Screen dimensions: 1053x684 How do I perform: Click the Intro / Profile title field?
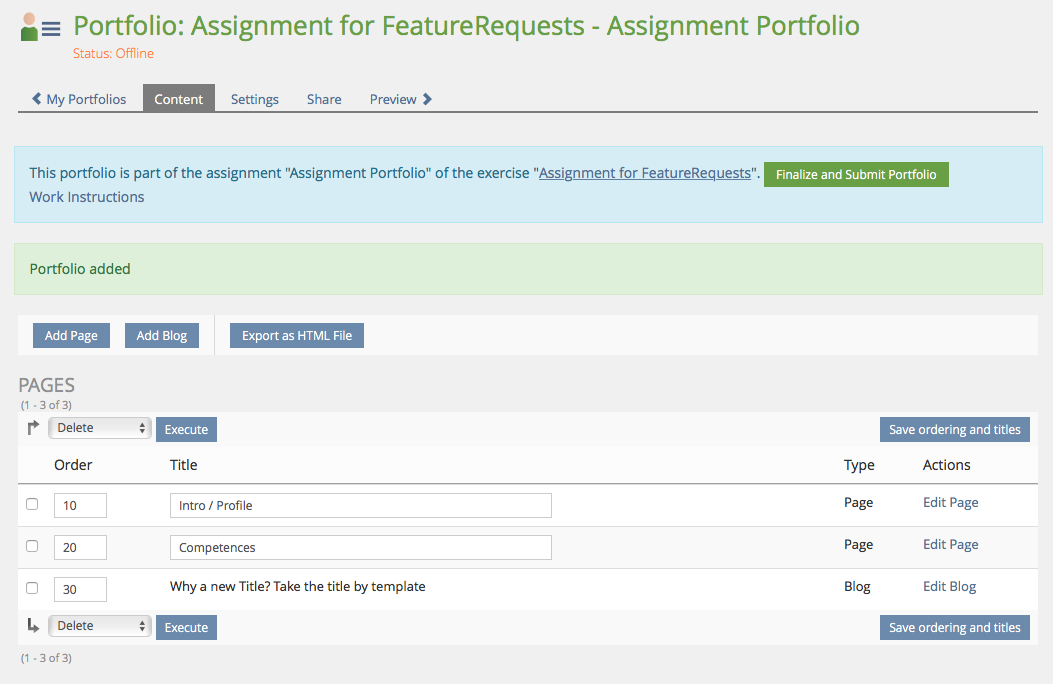(360, 506)
